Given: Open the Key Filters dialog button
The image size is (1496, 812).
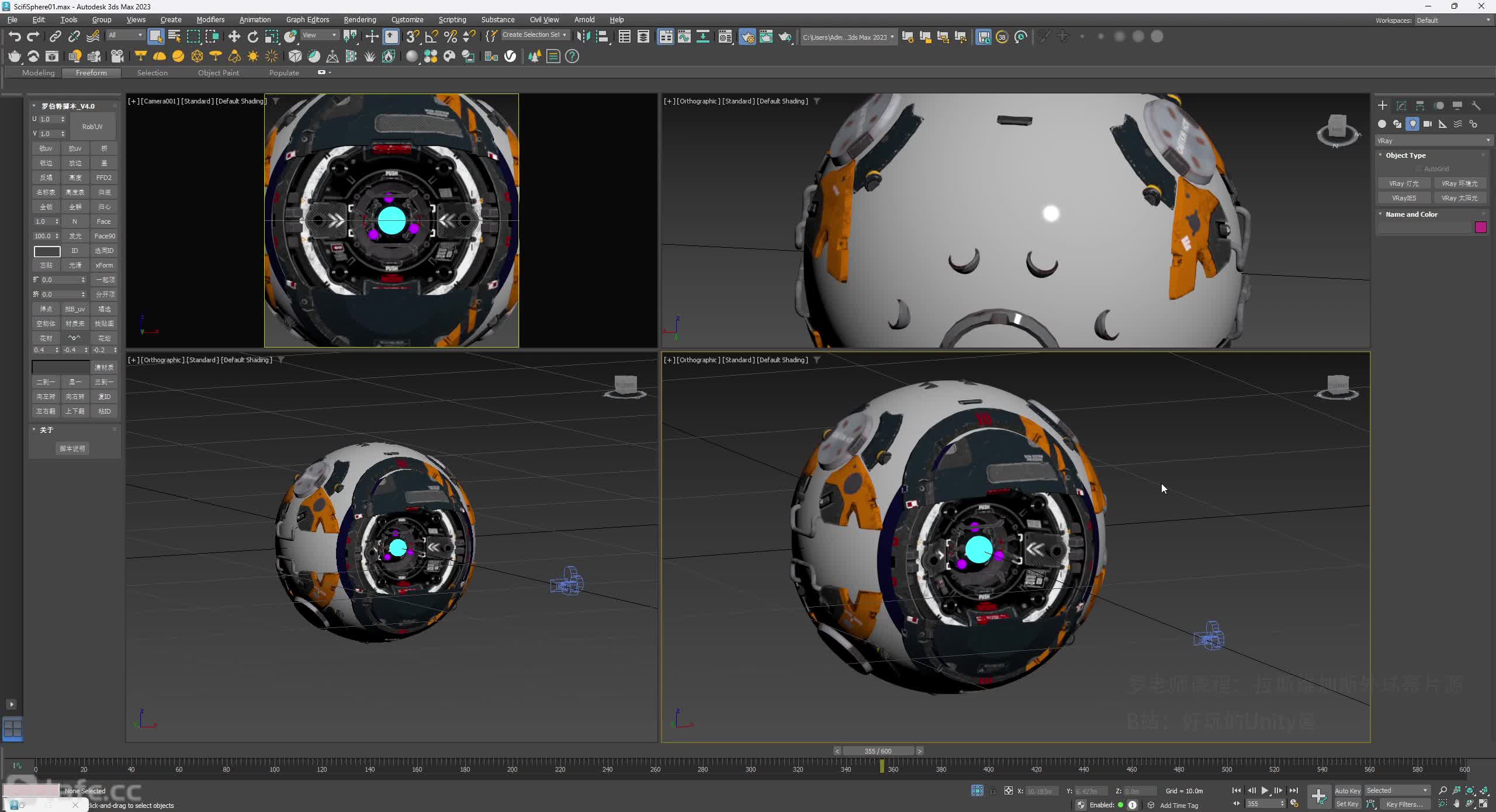Looking at the screenshot, I should pos(1404,804).
